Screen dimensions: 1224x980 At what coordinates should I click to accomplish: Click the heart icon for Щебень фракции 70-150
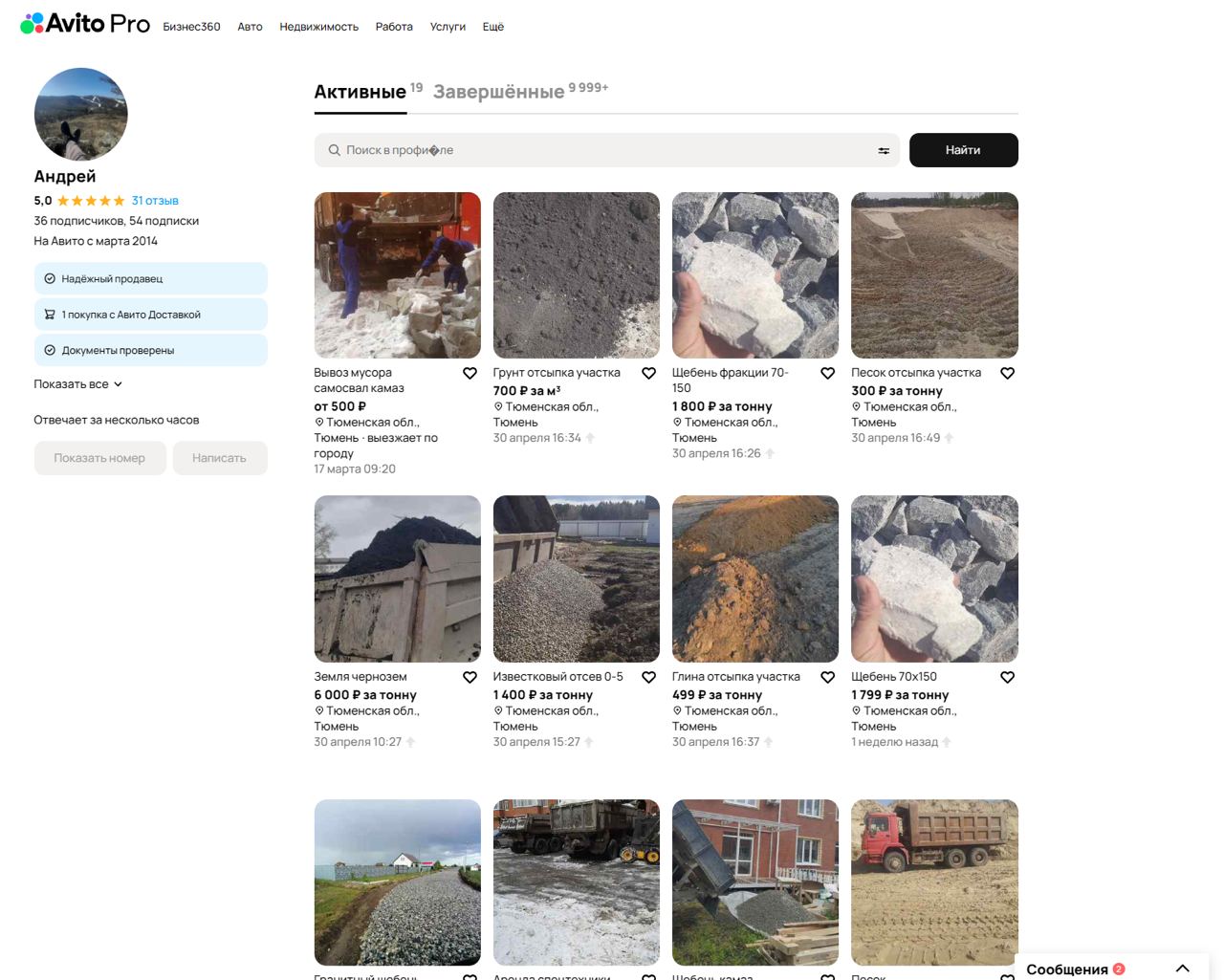(828, 374)
